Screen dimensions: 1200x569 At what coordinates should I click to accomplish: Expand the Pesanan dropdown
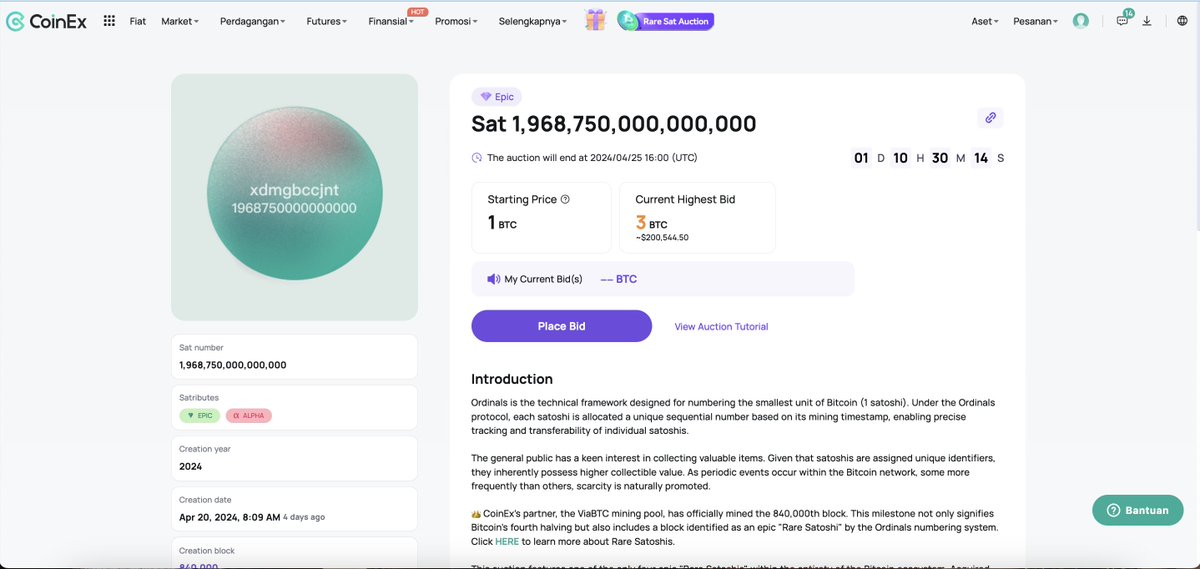pos(1035,21)
